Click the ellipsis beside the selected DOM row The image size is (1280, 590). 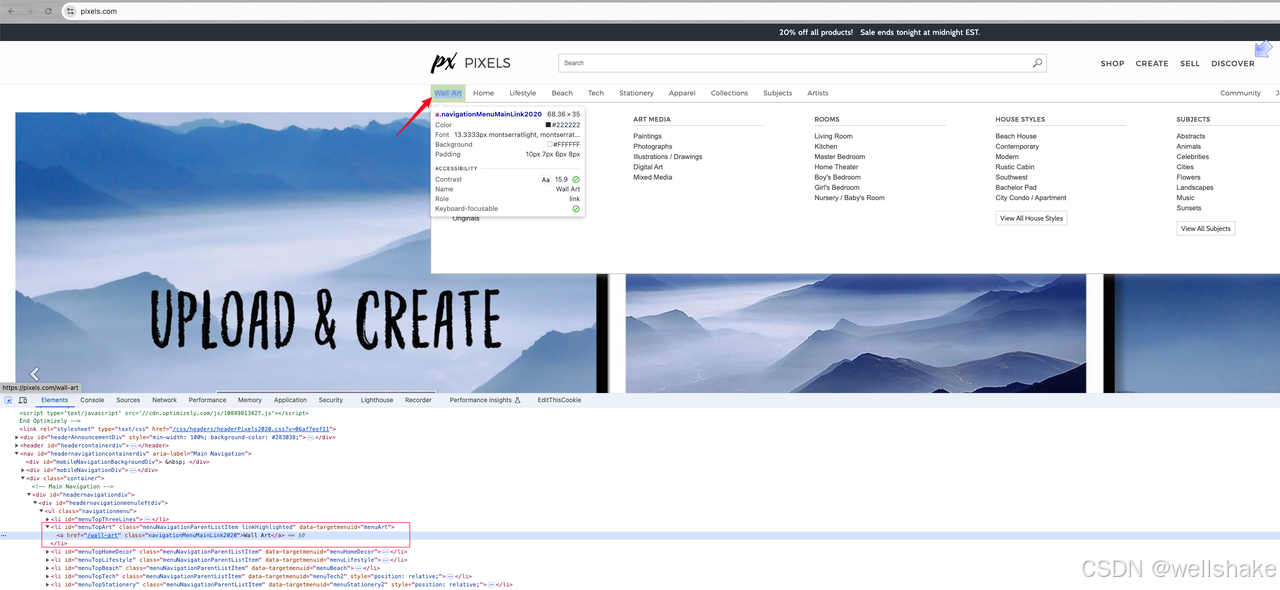point(6,535)
